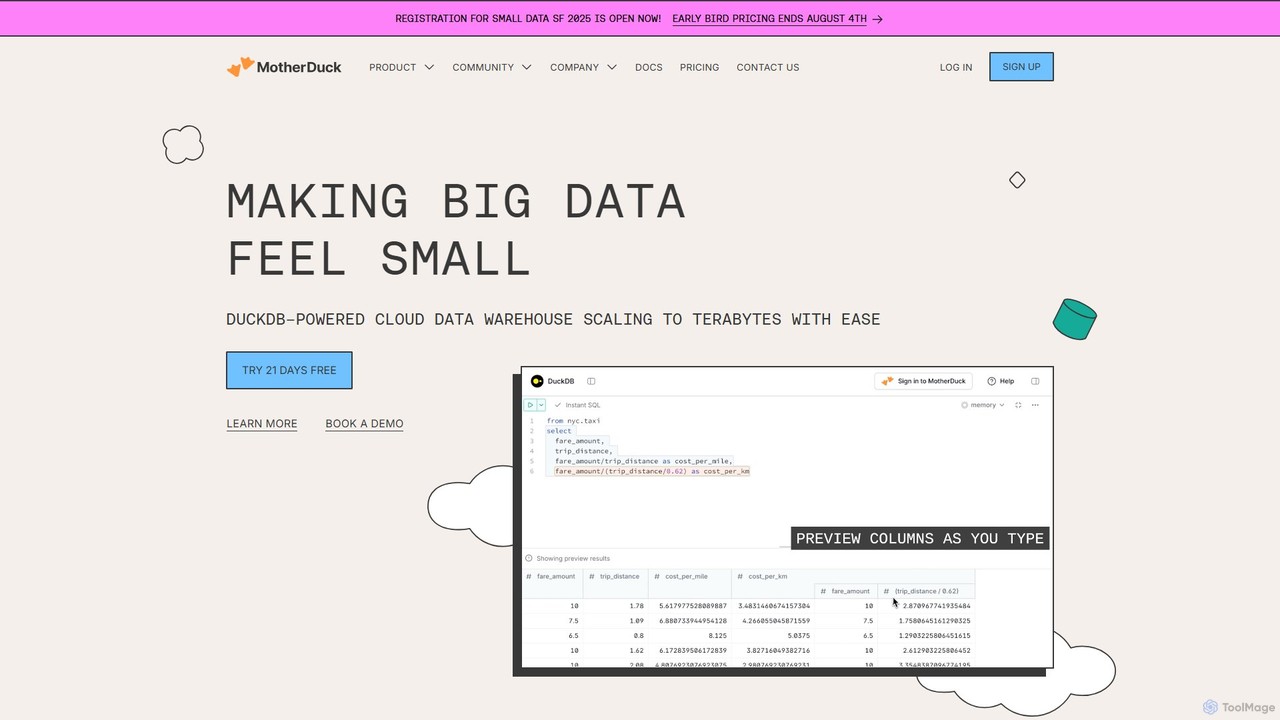Expand the Community menu
Image resolution: width=1280 pixels, height=720 pixels.
pos(492,67)
